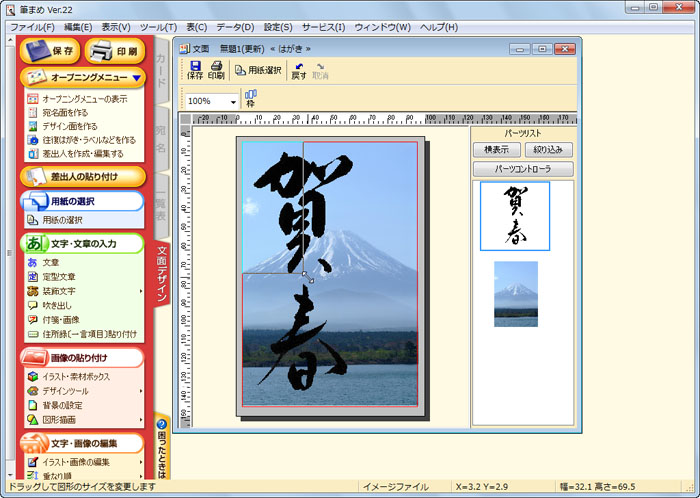This screenshot has height=498, width=700.
Task: Click the large 印刷 (Print) button in sidebar
Action: [x=115, y=50]
